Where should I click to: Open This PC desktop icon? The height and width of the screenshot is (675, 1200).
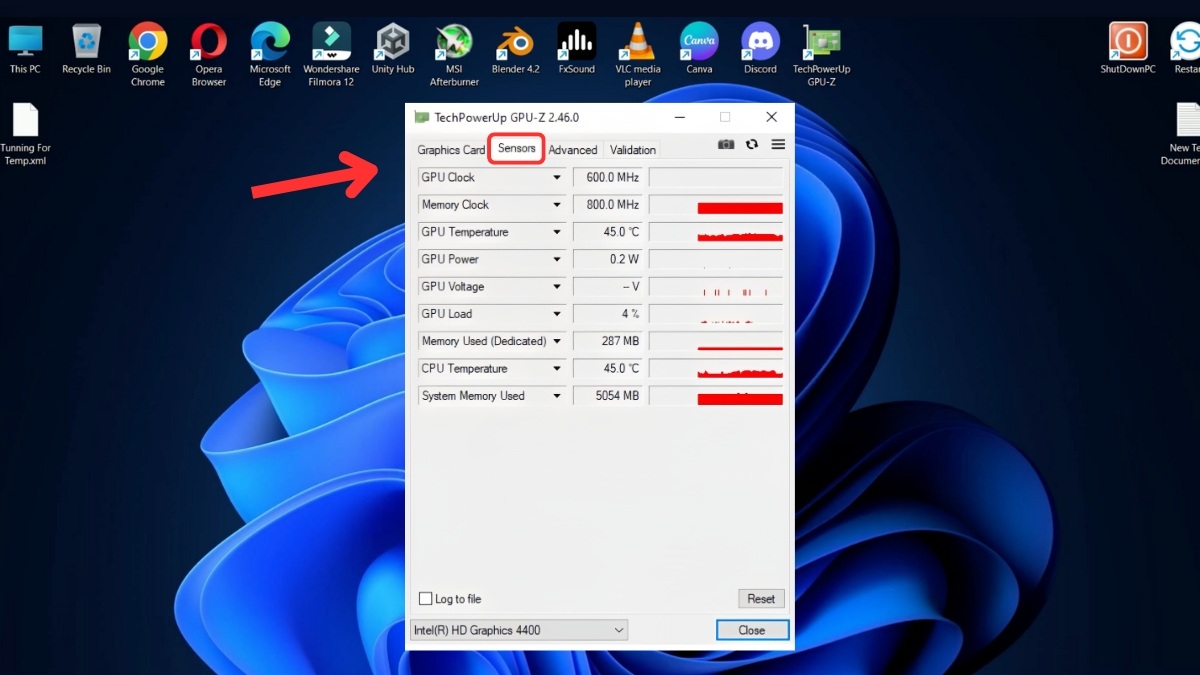coord(25,49)
